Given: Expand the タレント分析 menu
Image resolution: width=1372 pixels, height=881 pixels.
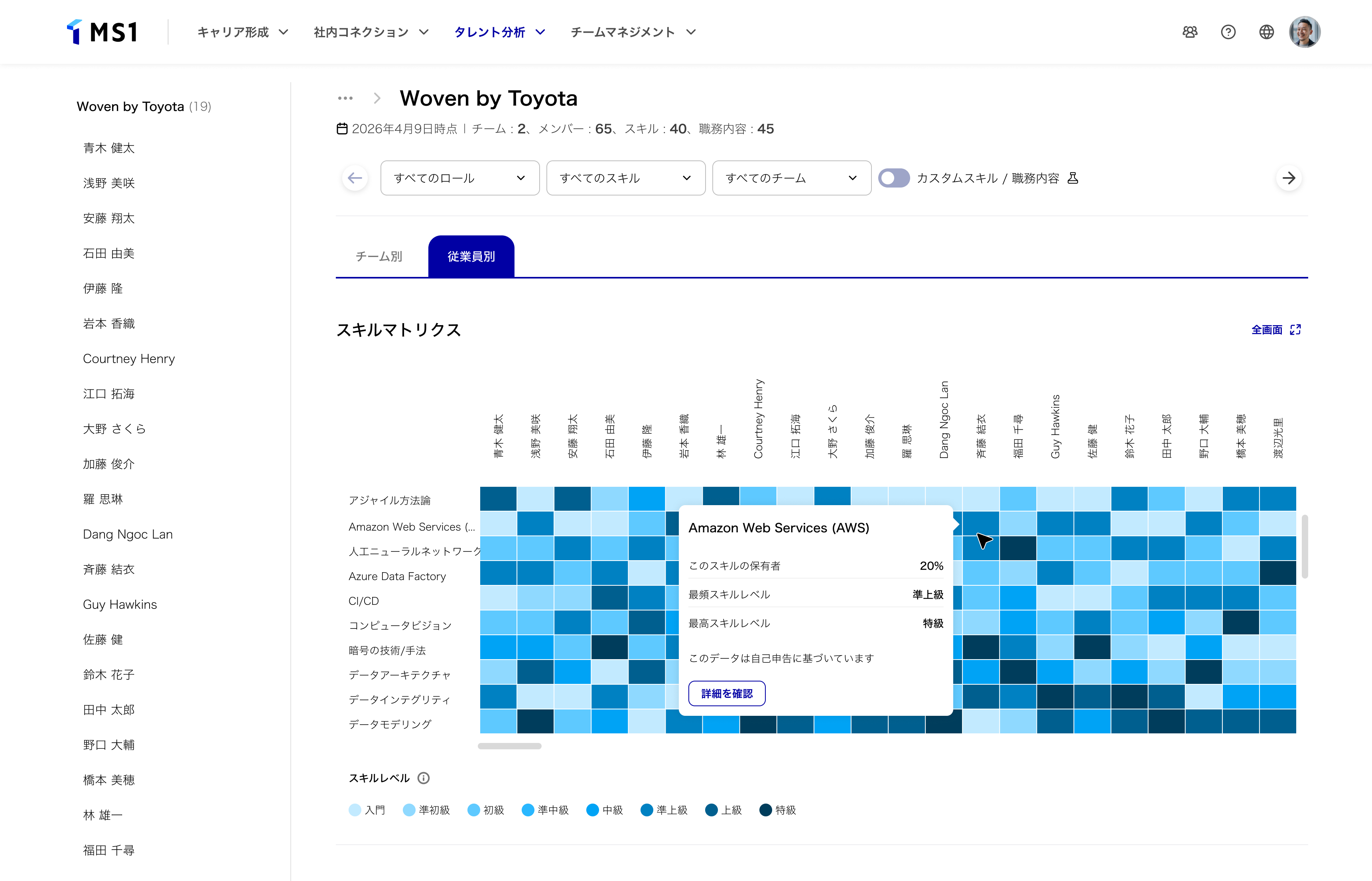Looking at the screenshot, I should [500, 32].
